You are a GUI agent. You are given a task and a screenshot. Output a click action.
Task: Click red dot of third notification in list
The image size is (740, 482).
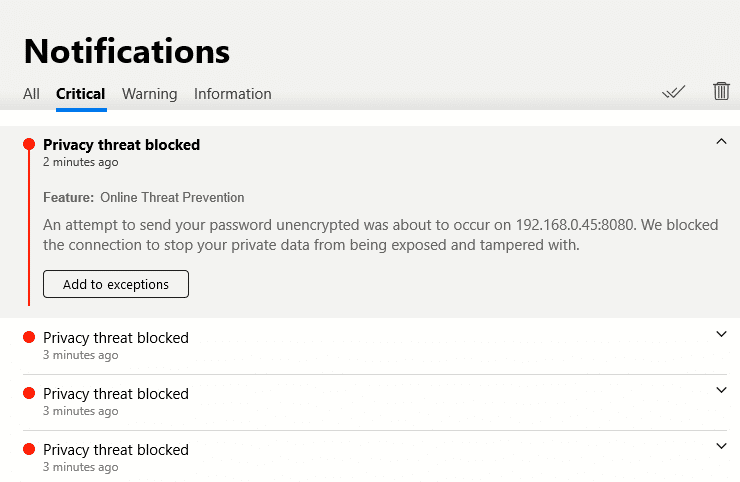[x=29, y=394]
